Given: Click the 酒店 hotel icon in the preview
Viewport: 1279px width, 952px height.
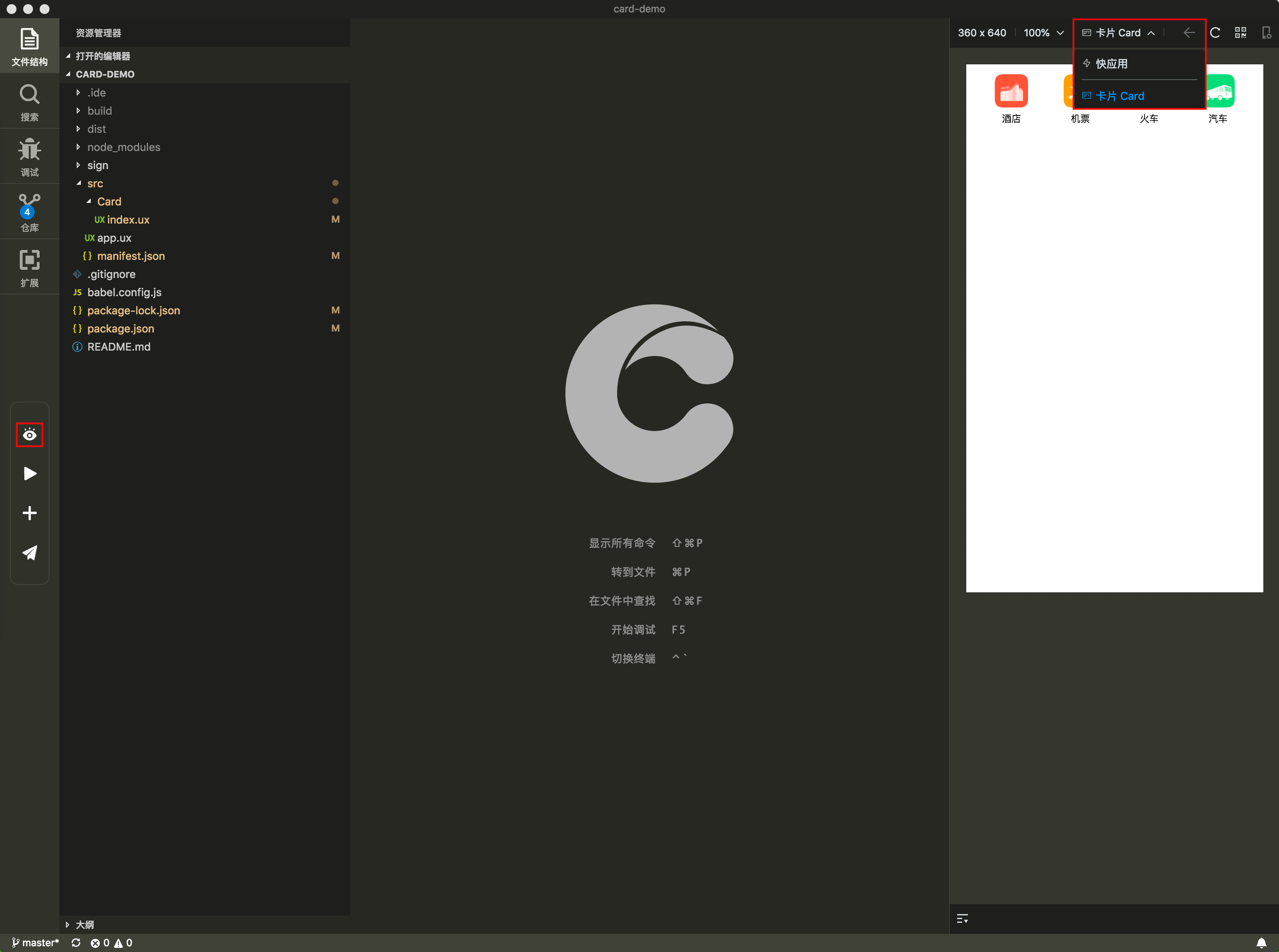Looking at the screenshot, I should point(1011,92).
